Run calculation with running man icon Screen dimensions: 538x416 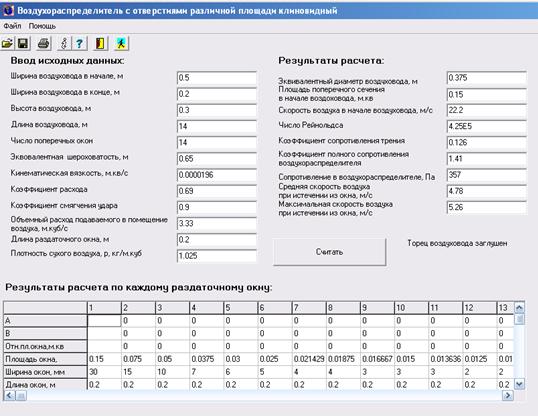tap(121, 44)
